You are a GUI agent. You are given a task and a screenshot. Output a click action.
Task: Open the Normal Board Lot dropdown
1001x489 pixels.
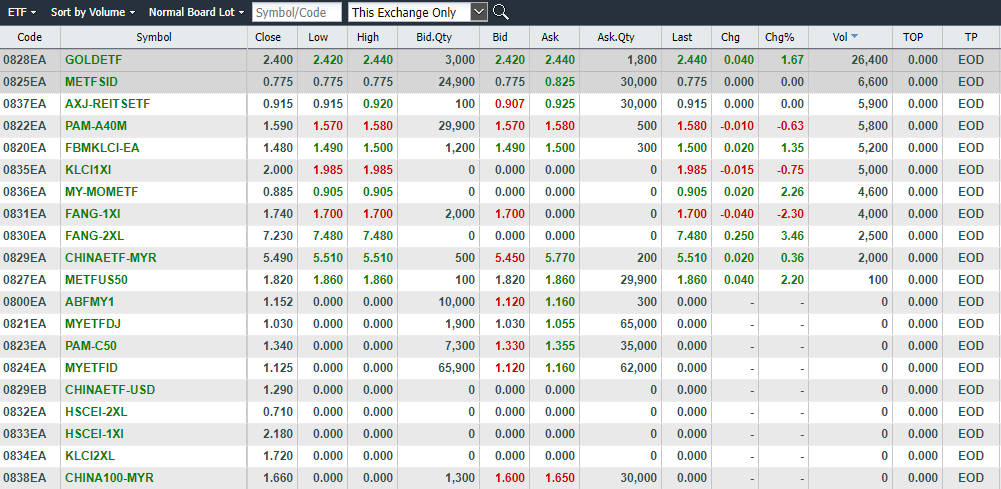(x=196, y=12)
